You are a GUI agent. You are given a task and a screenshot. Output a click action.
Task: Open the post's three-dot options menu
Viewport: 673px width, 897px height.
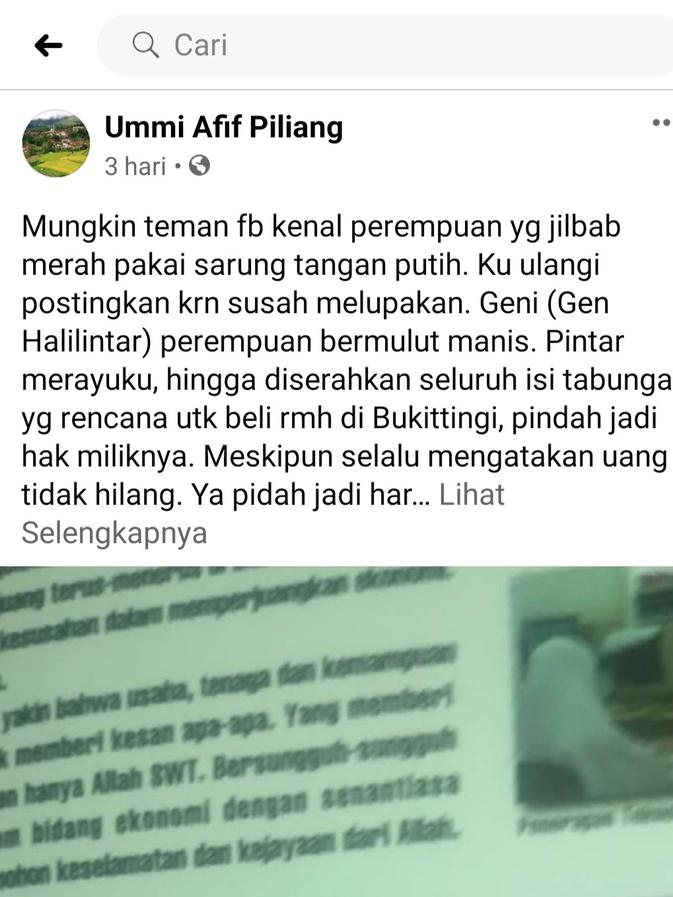pos(662,122)
